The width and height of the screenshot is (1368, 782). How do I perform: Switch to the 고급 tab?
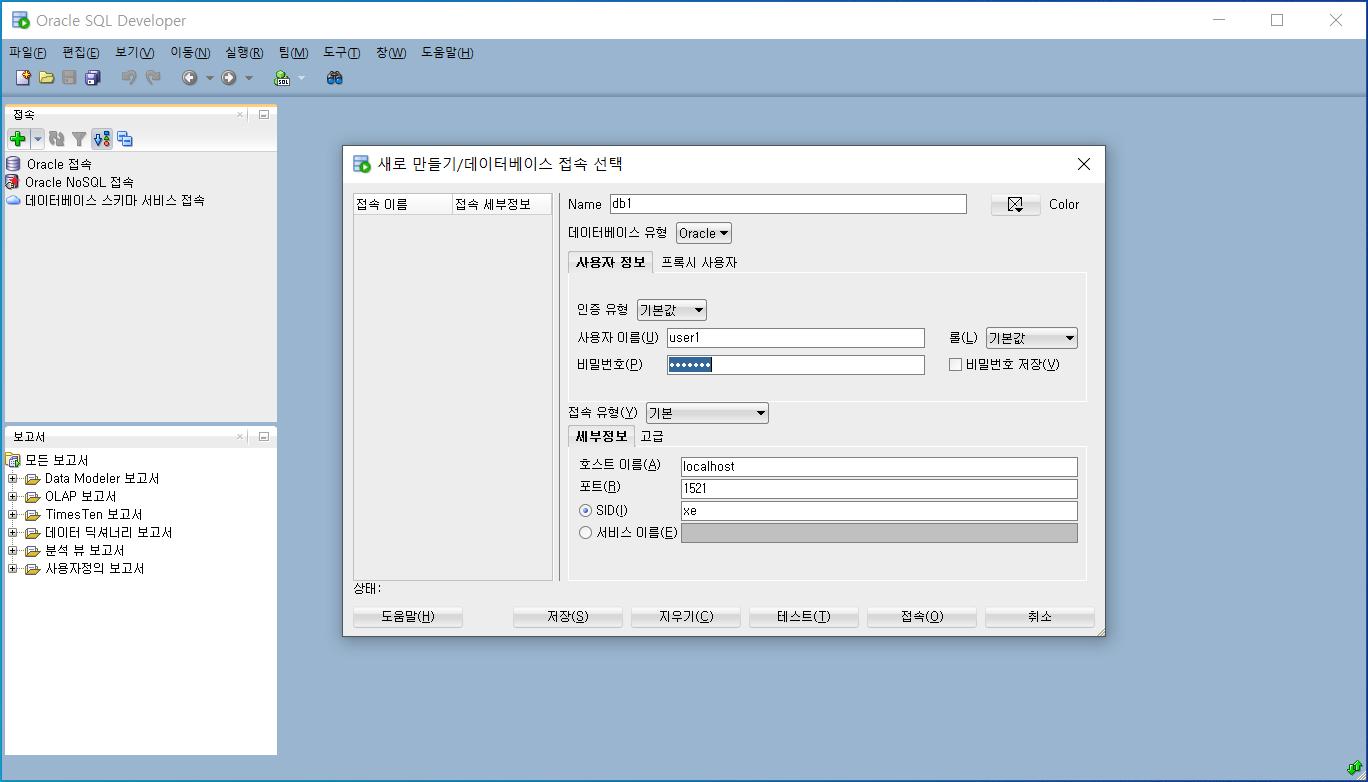tap(652, 436)
